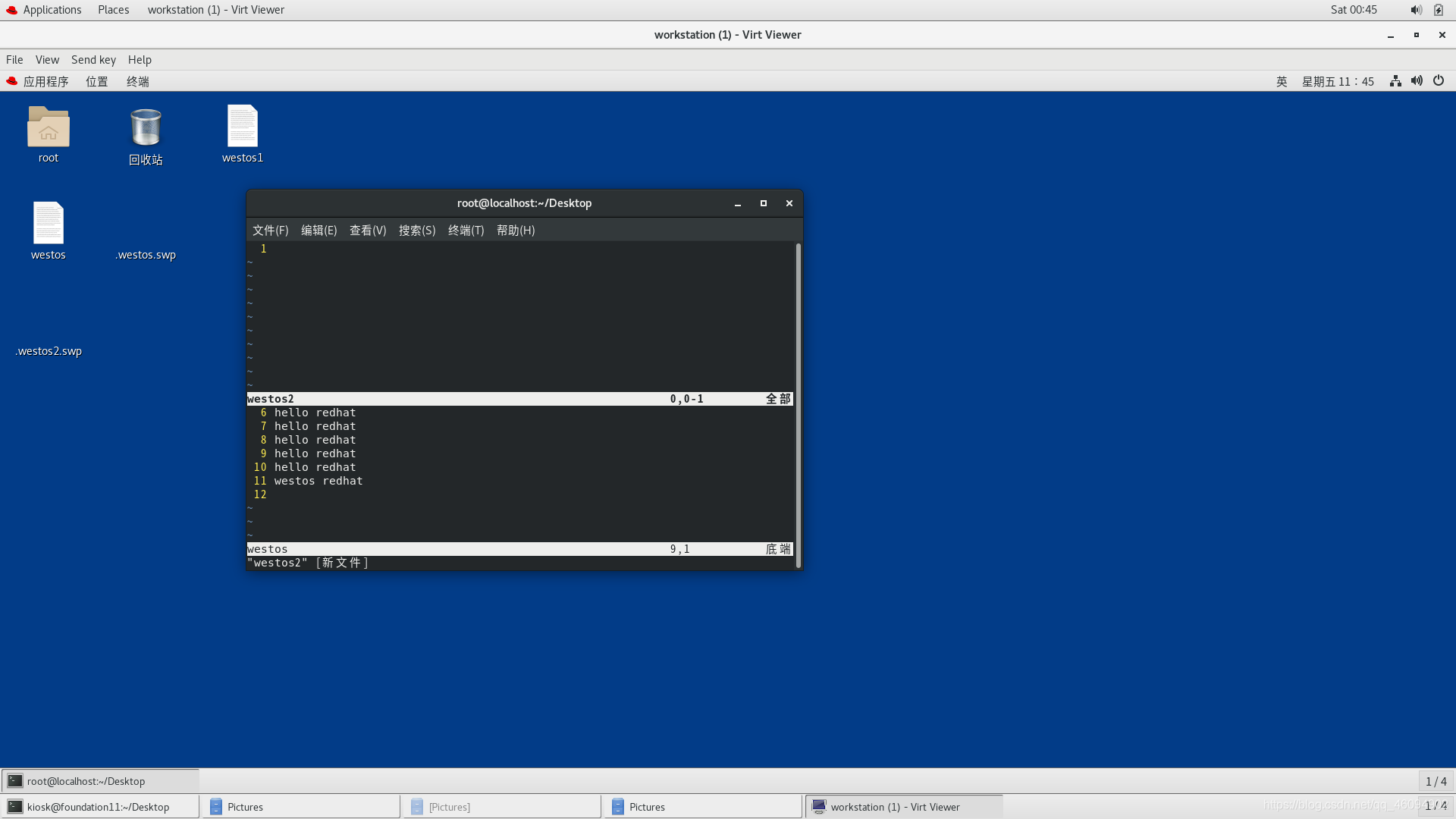
Task: Click the guest network connection icon
Action: coord(1395,81)
